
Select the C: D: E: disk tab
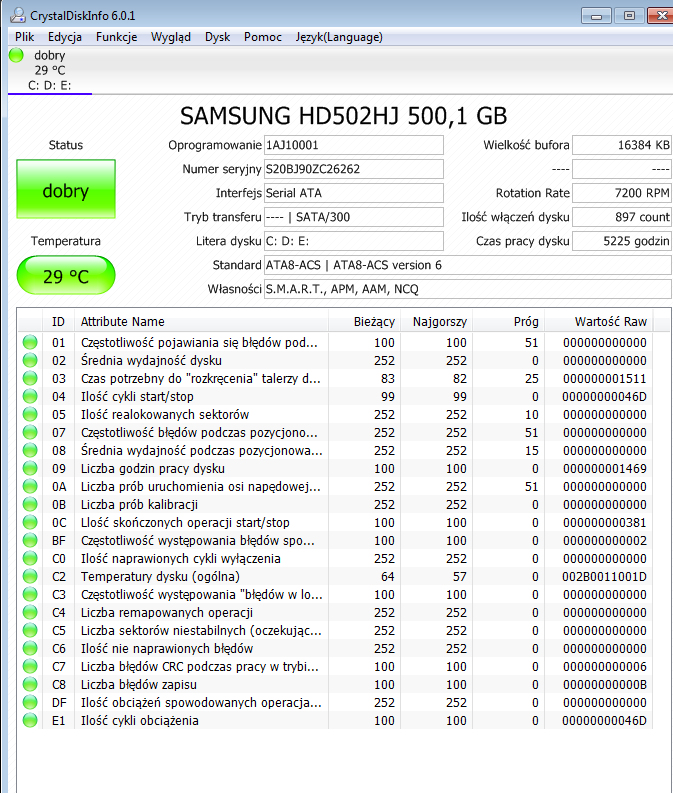tap(50, 70)
